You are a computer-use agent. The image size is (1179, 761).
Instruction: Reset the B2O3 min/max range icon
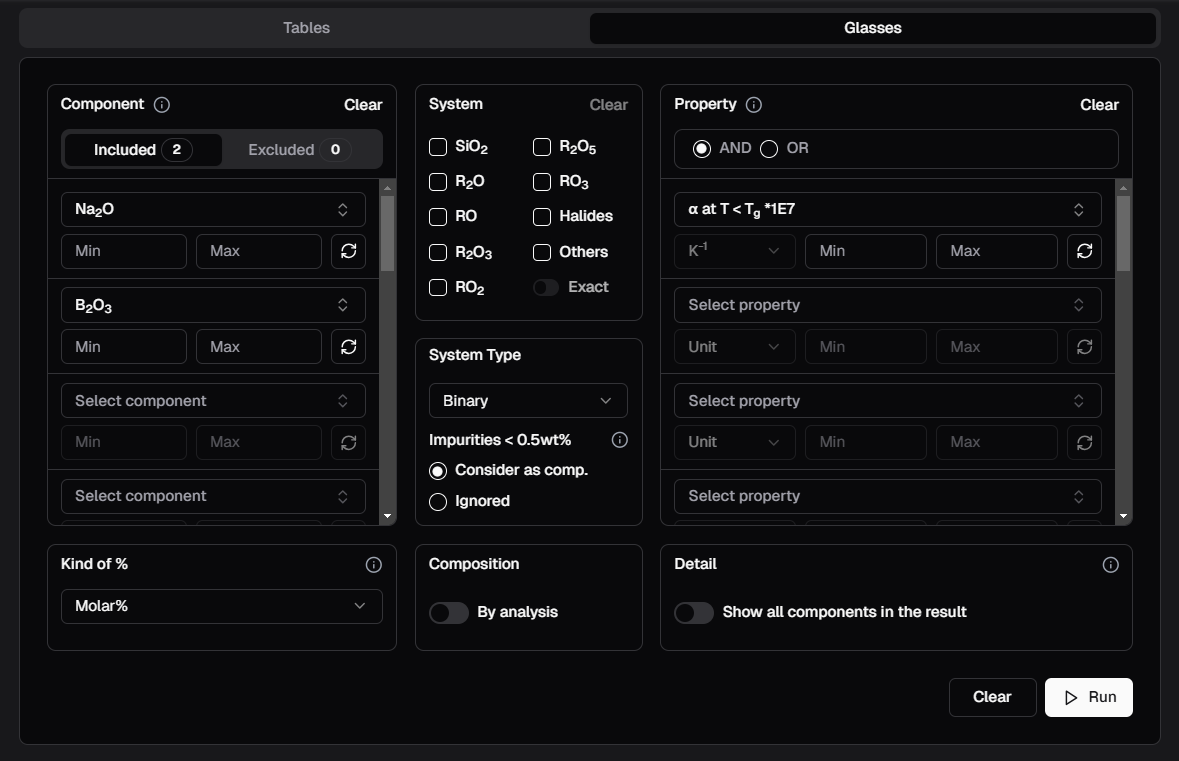click(348, 347)
